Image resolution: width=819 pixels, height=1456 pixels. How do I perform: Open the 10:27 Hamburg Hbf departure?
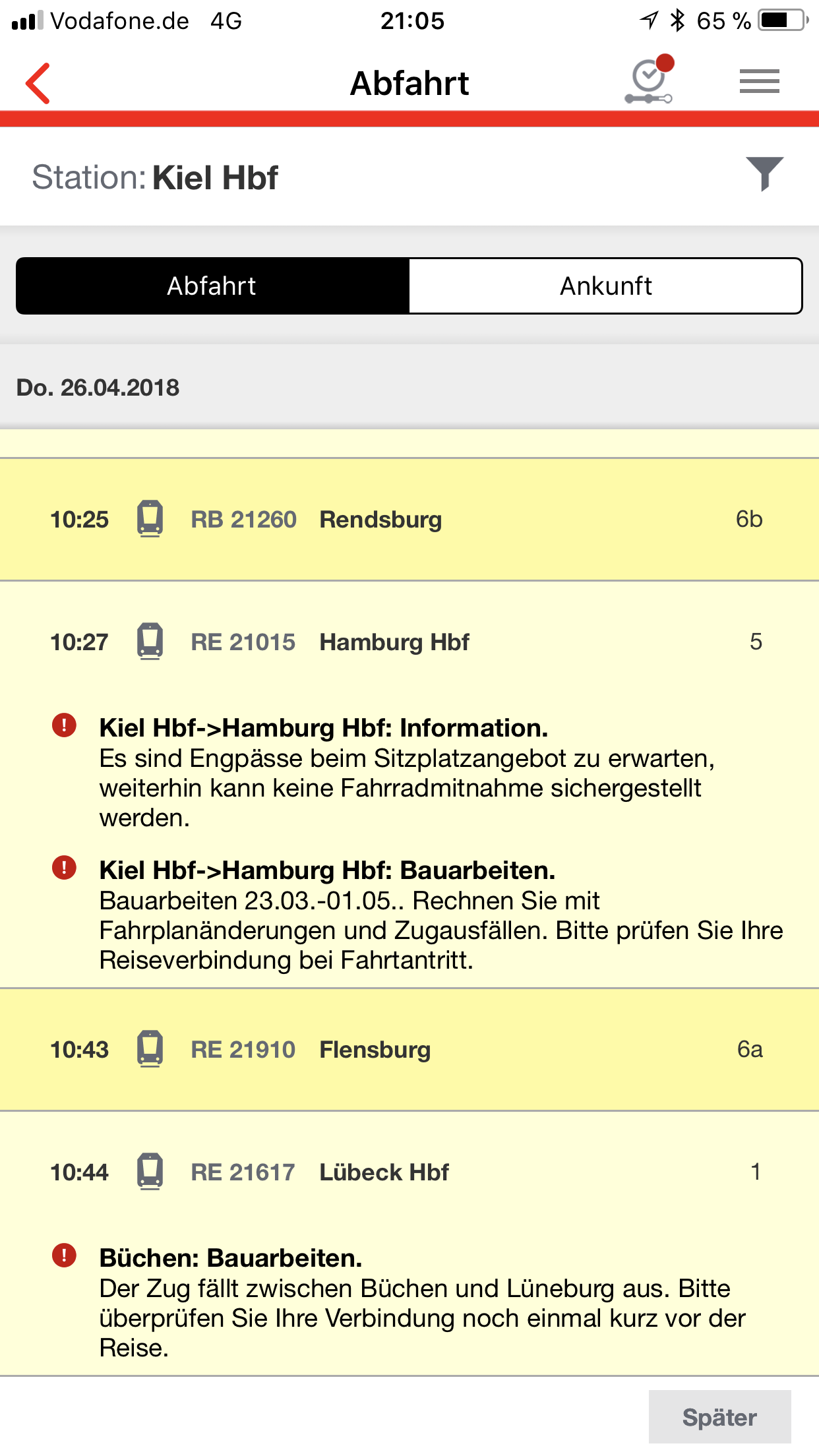pos(394,642)
